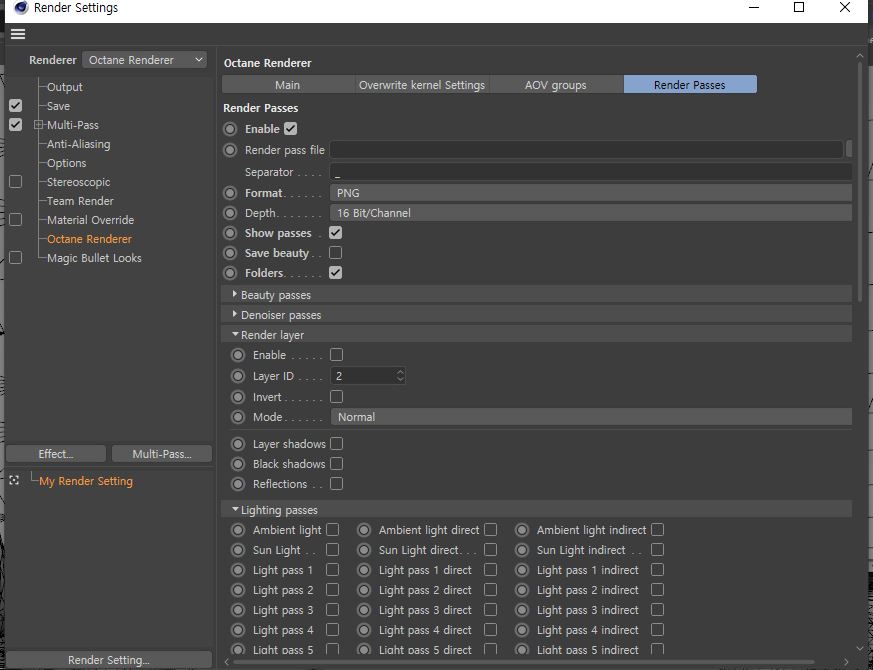The width and height of the screenshot is (873, 670).
Task: Check the Sun Light pass checkbox
Action: tap(332, 550)
